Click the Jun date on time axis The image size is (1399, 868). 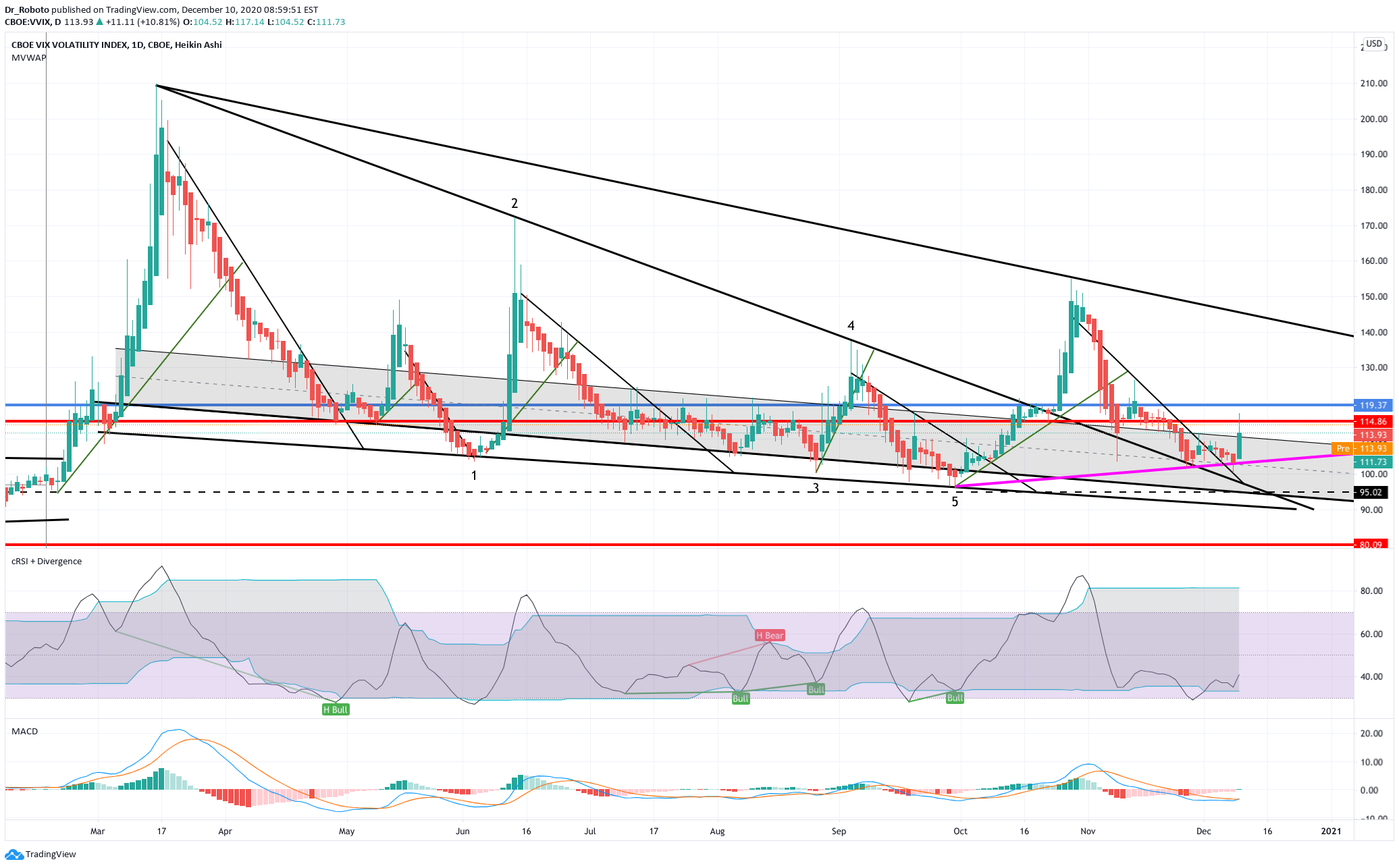[463, 832]
